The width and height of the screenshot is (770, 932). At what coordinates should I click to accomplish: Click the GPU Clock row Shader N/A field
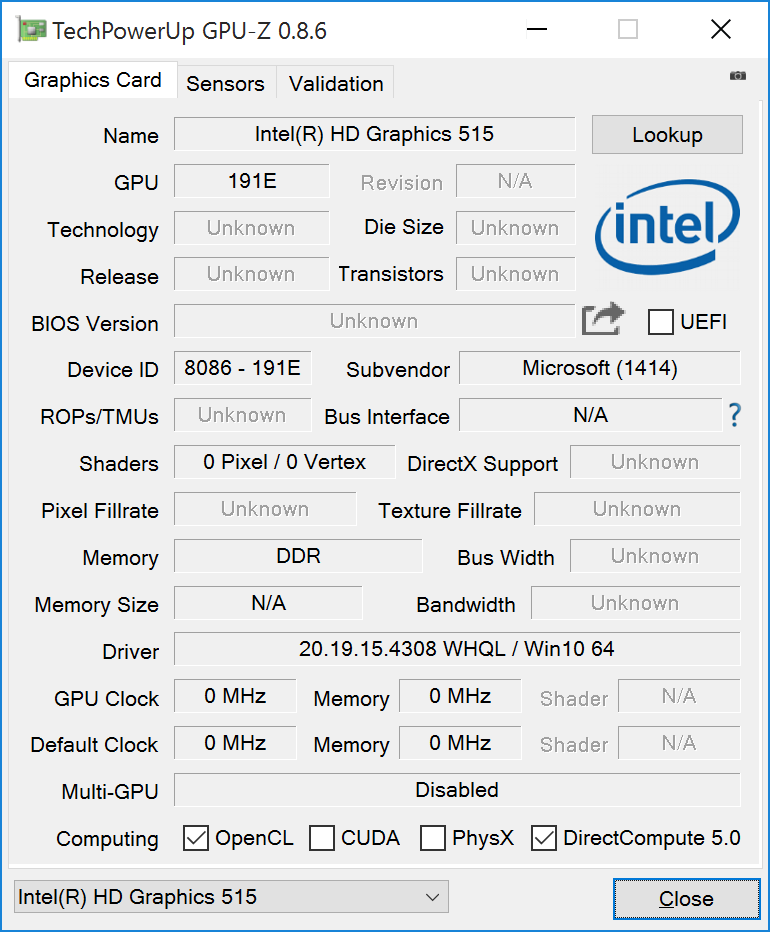click(679, 695)
